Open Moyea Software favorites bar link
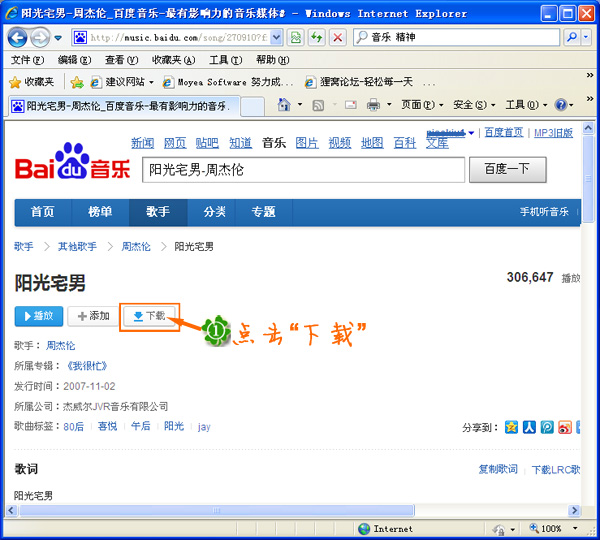The height and width of the screenshot is (540, 600). click(x=228, y=82)
